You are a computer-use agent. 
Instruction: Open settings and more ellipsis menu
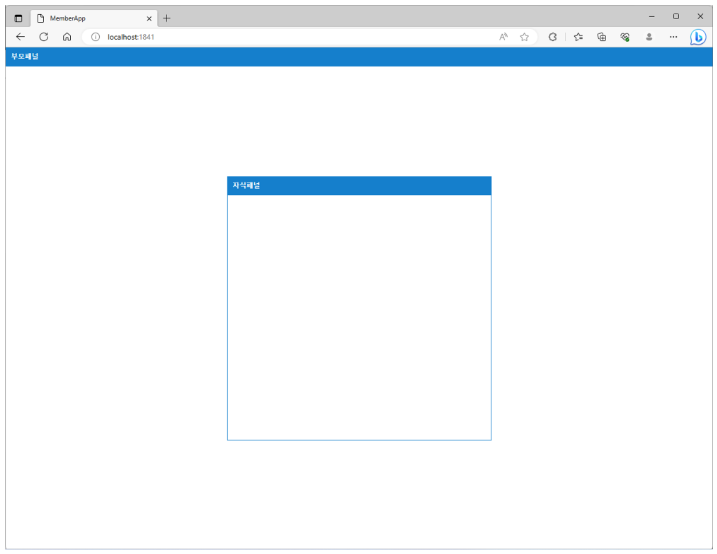674,37
